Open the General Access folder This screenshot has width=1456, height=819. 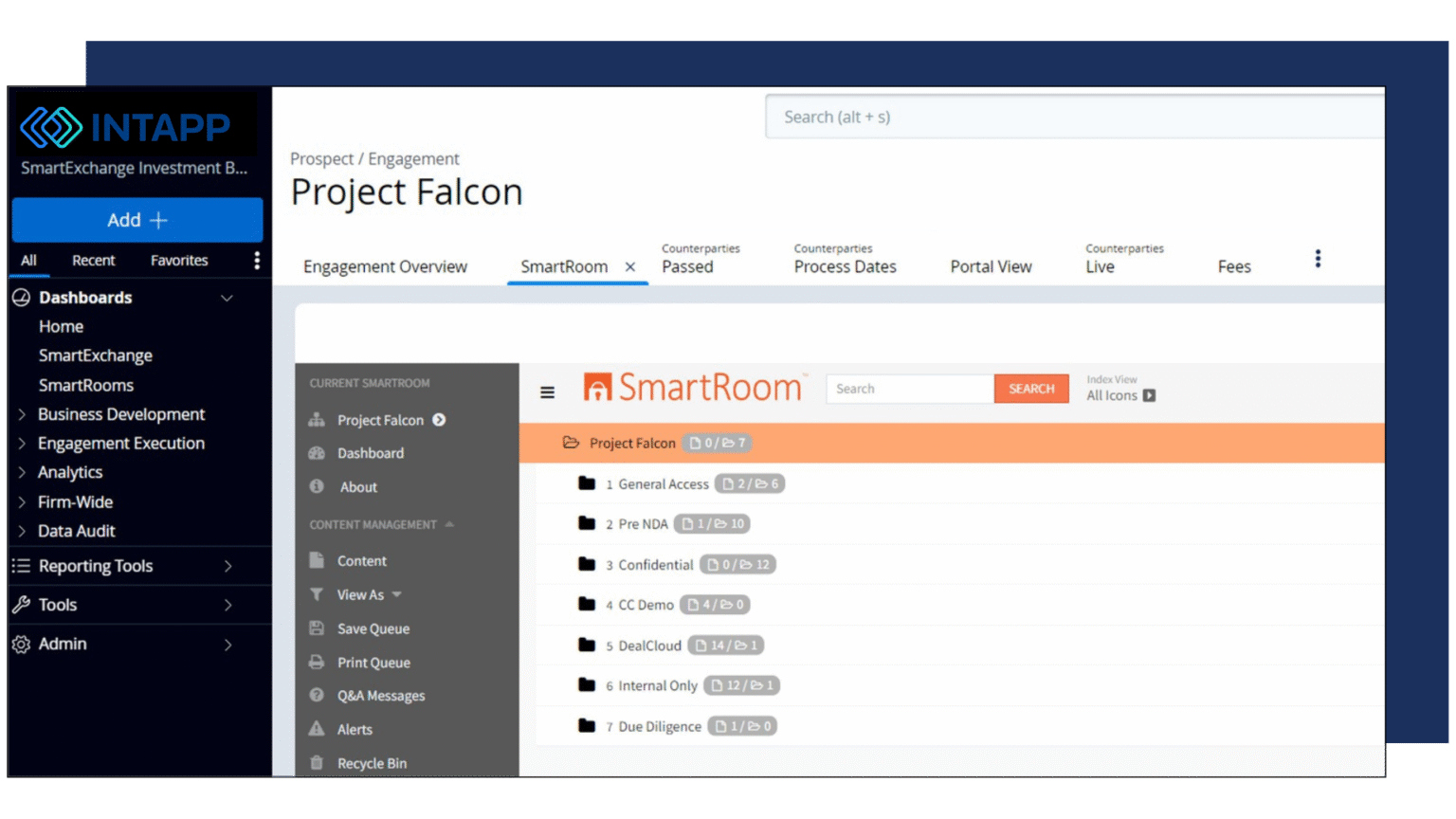[x=663, y=483]
